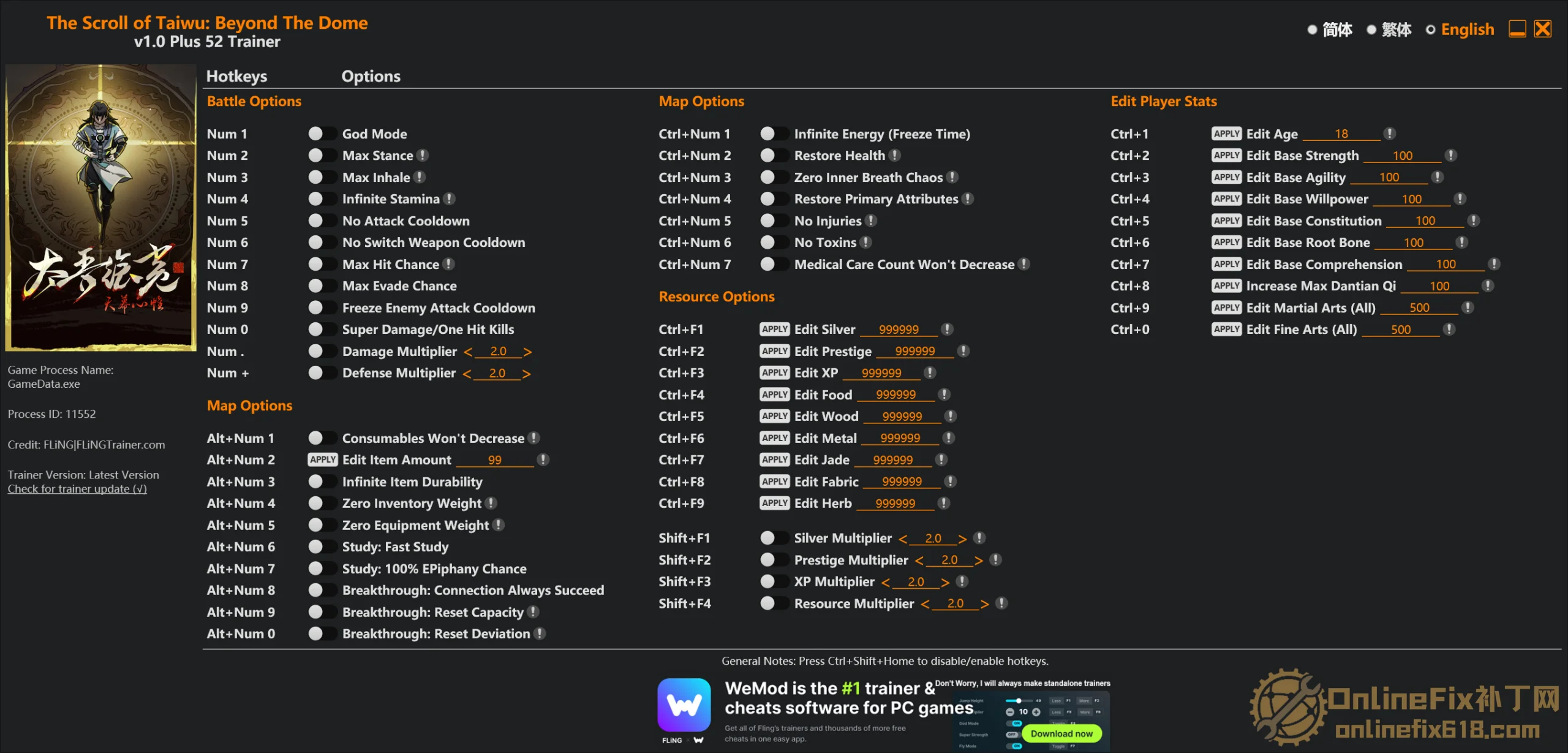
Task: Click info icon next to Max Hit Chance
Action: pyautogui.click(x=449, y=264)
